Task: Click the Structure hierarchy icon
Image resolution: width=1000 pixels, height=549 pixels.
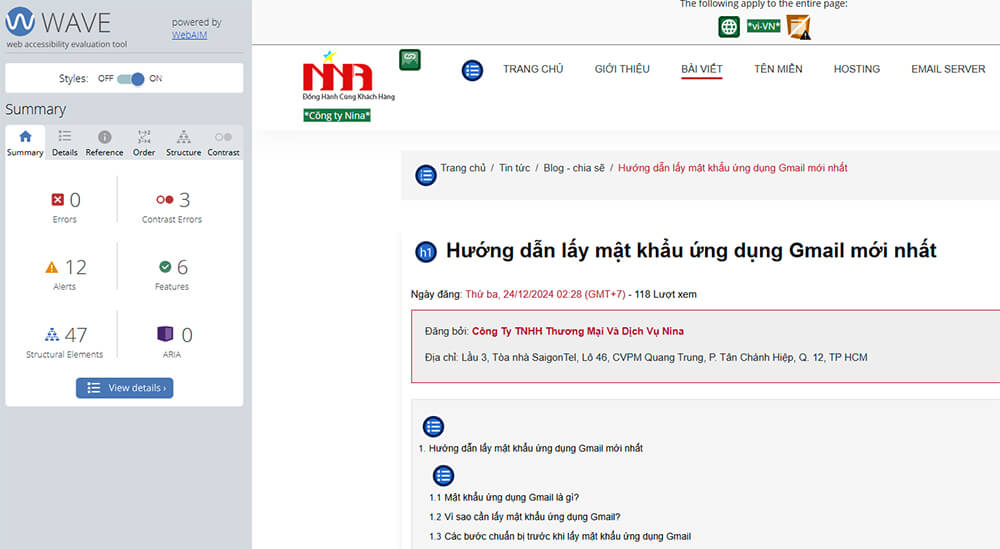Action: point(184,136)
